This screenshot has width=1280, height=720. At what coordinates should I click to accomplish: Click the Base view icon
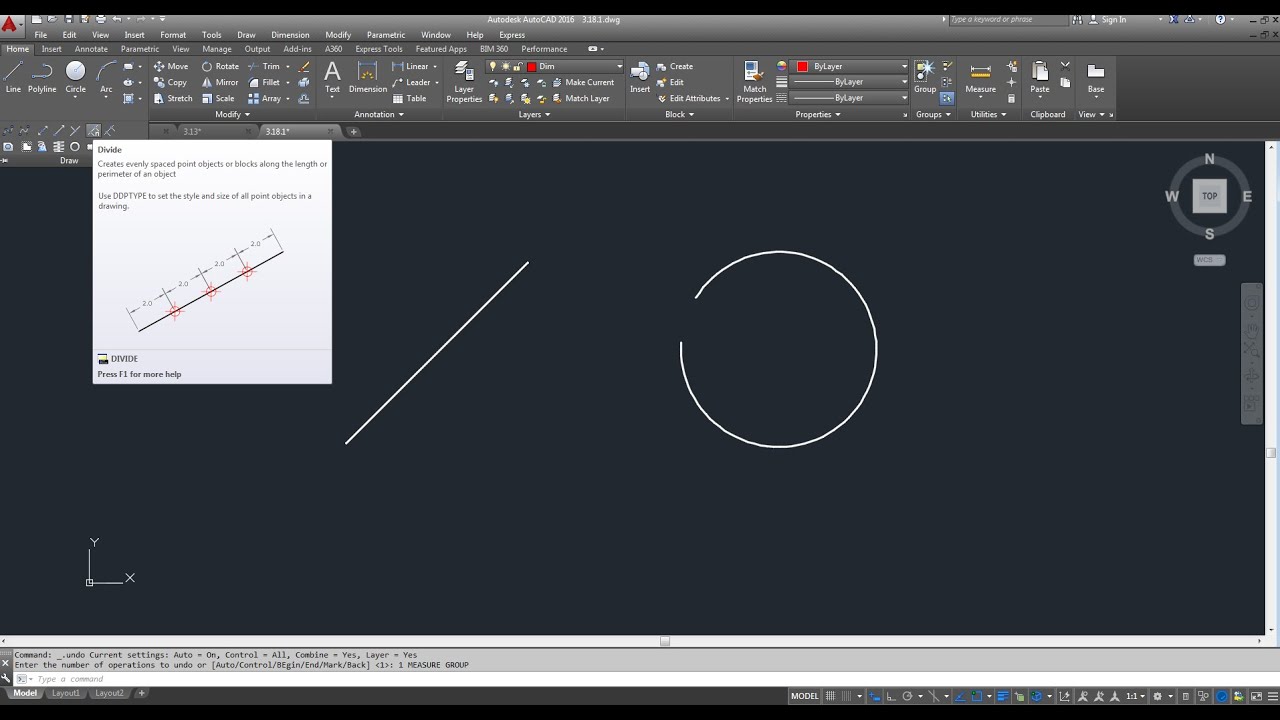point(1096,76)
